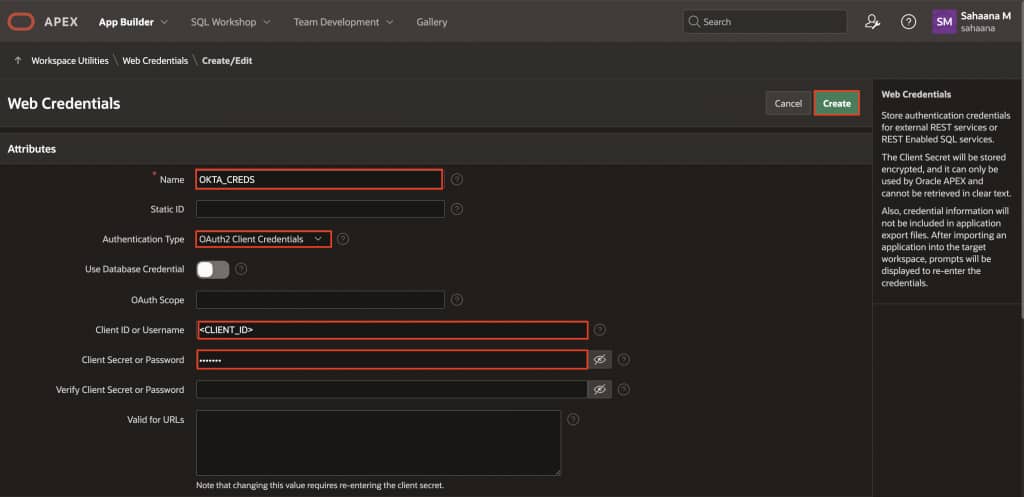Click the Name field containing OKTA_CREDS
Image resolution: width=1024 pixels, height=497 pixels.
(319, 179)
